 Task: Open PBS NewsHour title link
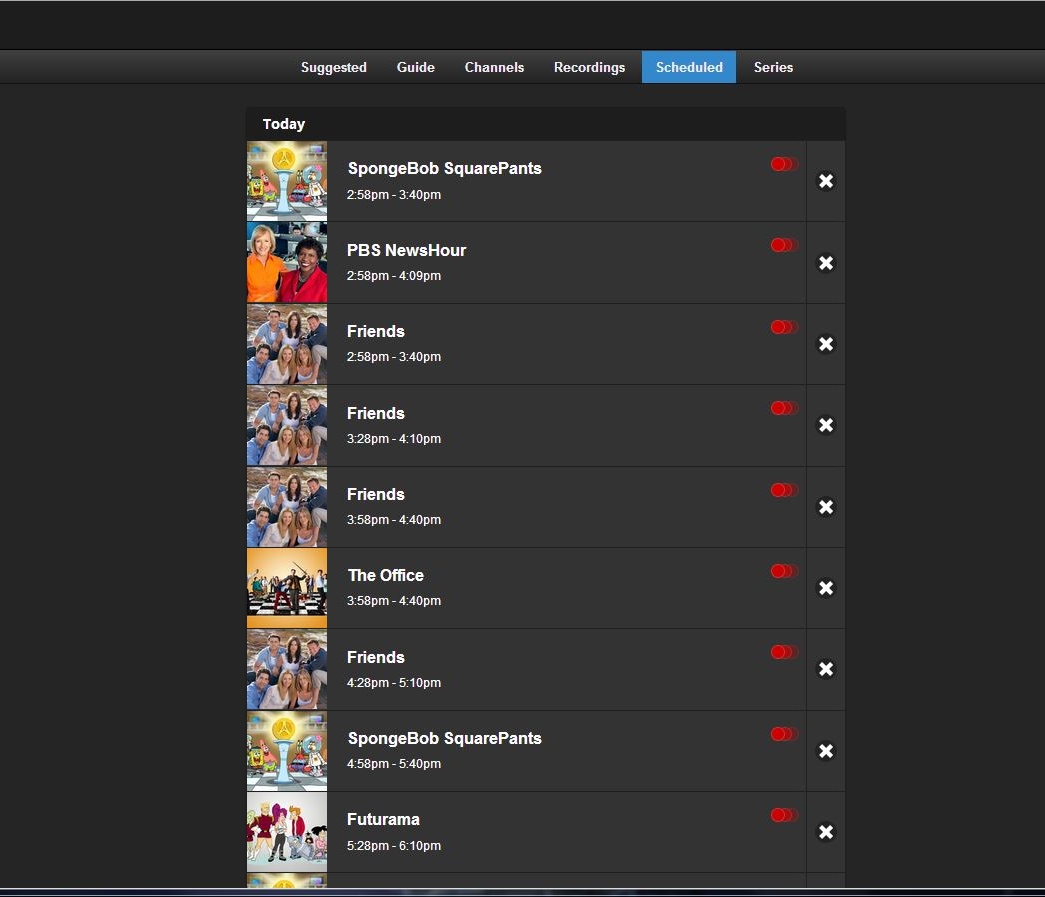[x=407, y=251]
